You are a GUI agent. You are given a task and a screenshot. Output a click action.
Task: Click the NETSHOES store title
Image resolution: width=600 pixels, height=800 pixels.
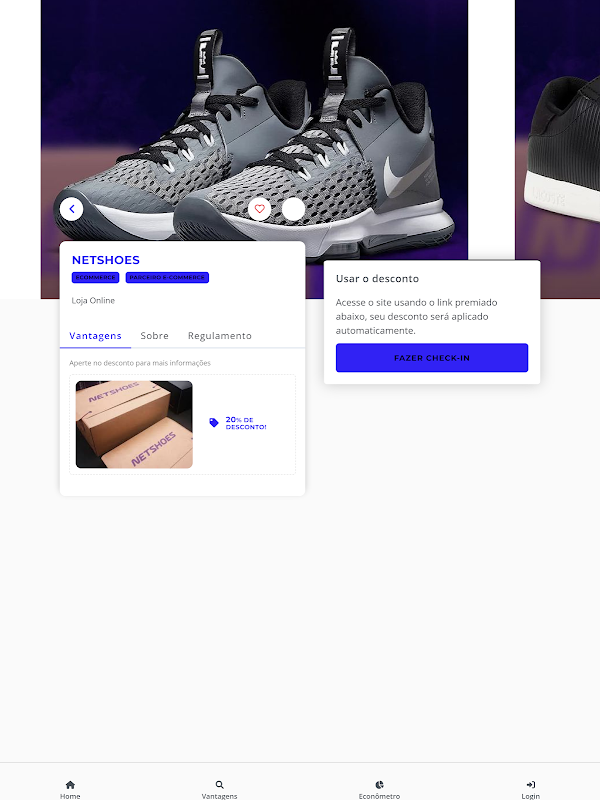[x=106, y=260]
